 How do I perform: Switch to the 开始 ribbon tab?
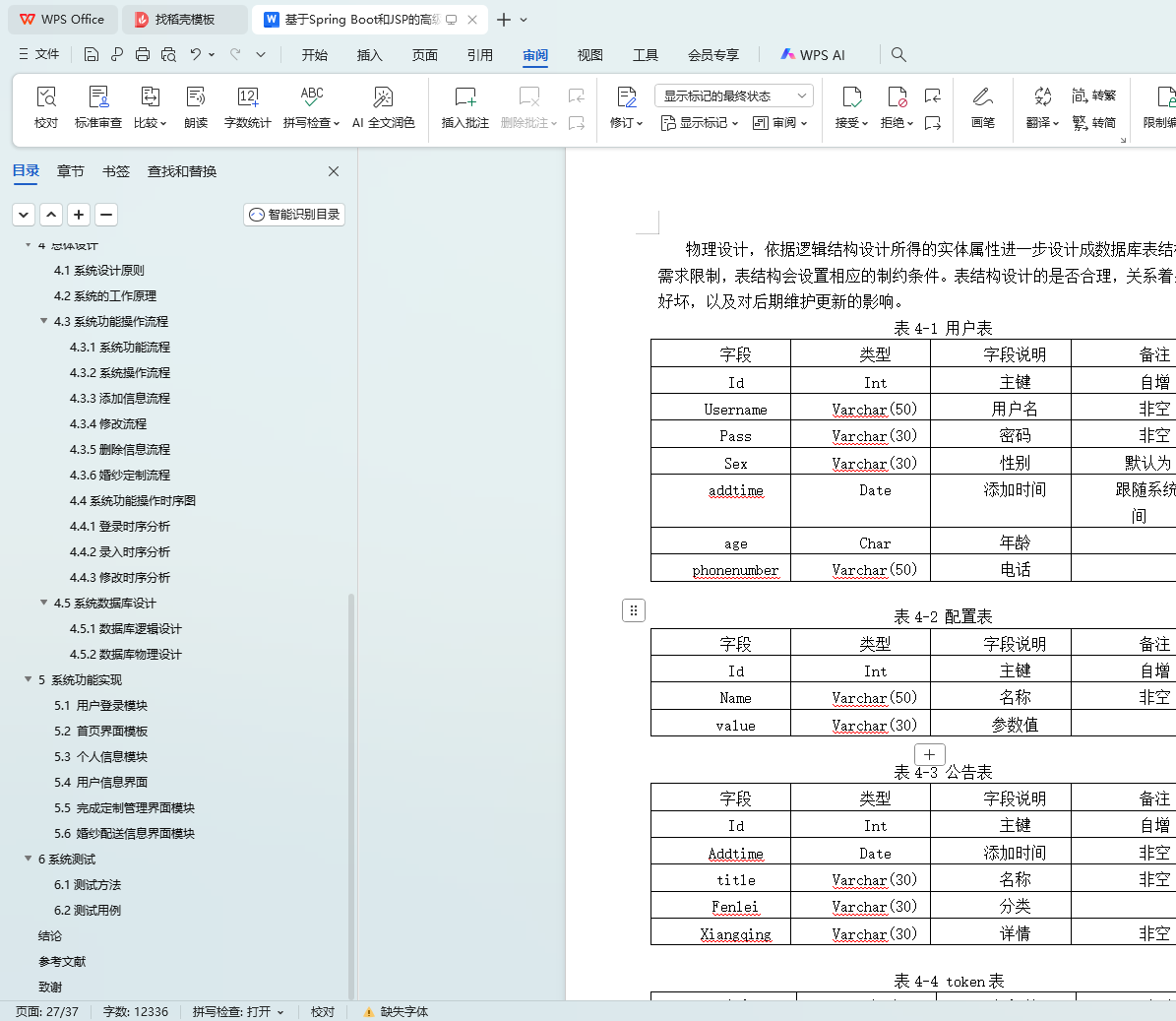click(x=314, y=55)
